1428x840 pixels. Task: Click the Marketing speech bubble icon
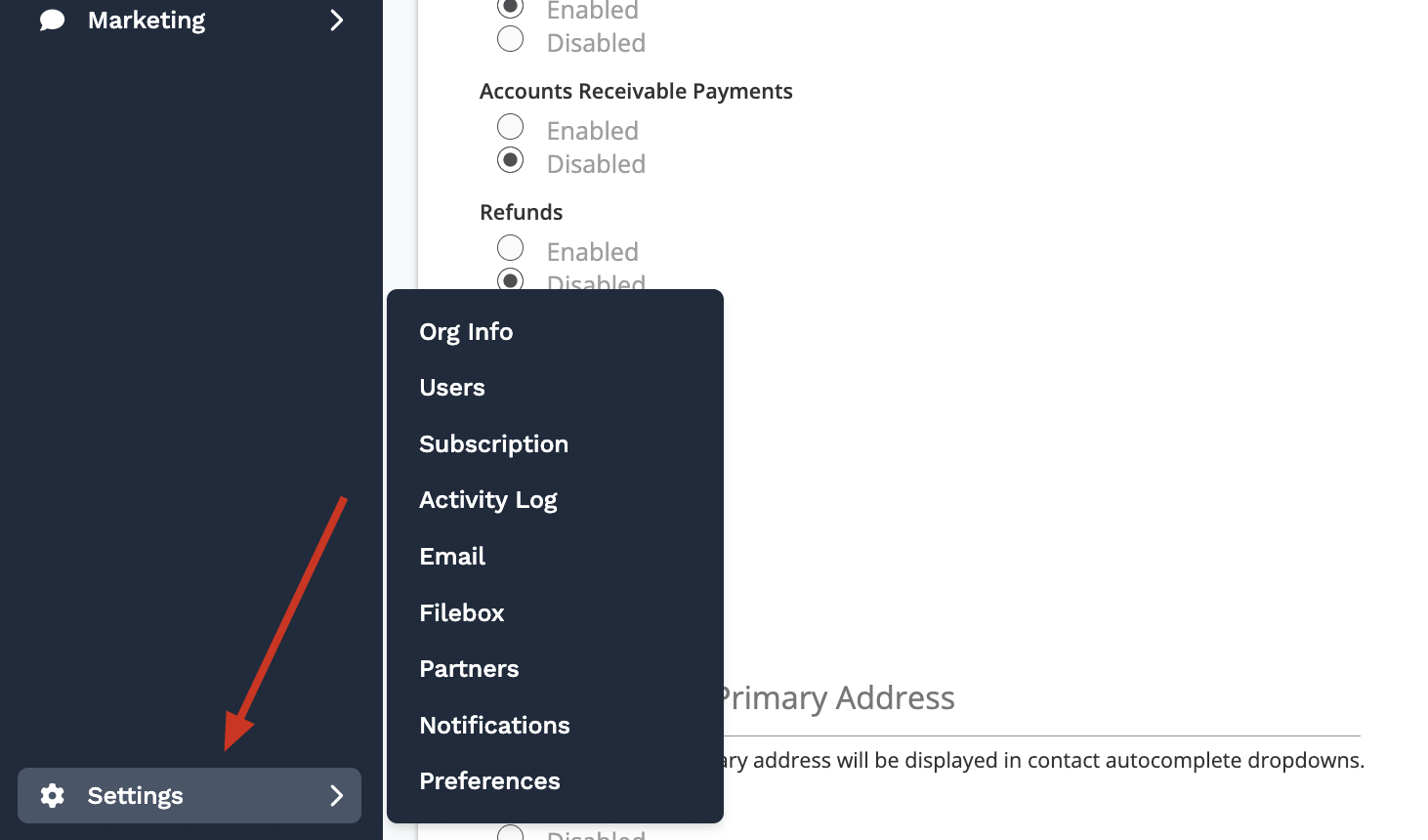53,21
